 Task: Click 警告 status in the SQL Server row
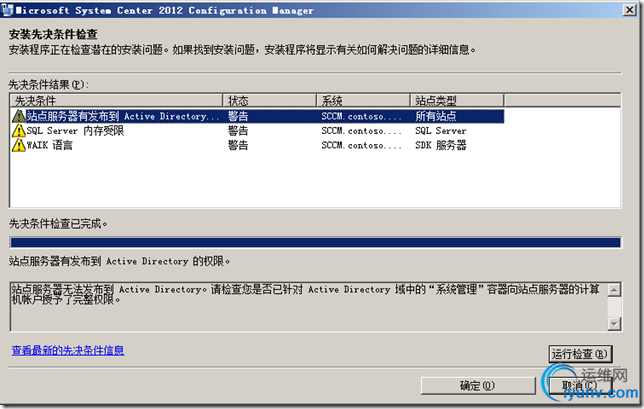pyautogui.click(x=238, y=131)
